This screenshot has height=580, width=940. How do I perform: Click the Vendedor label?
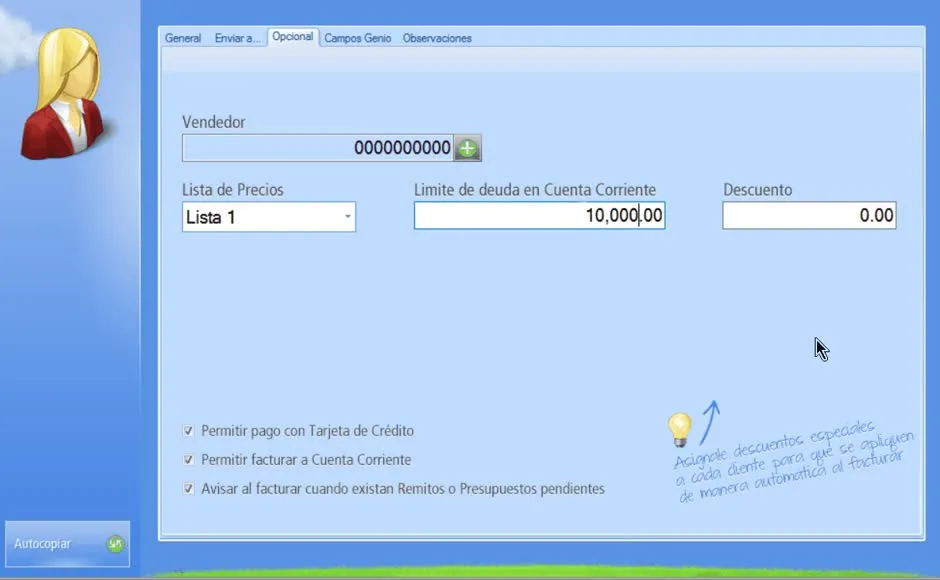(213, 122)
